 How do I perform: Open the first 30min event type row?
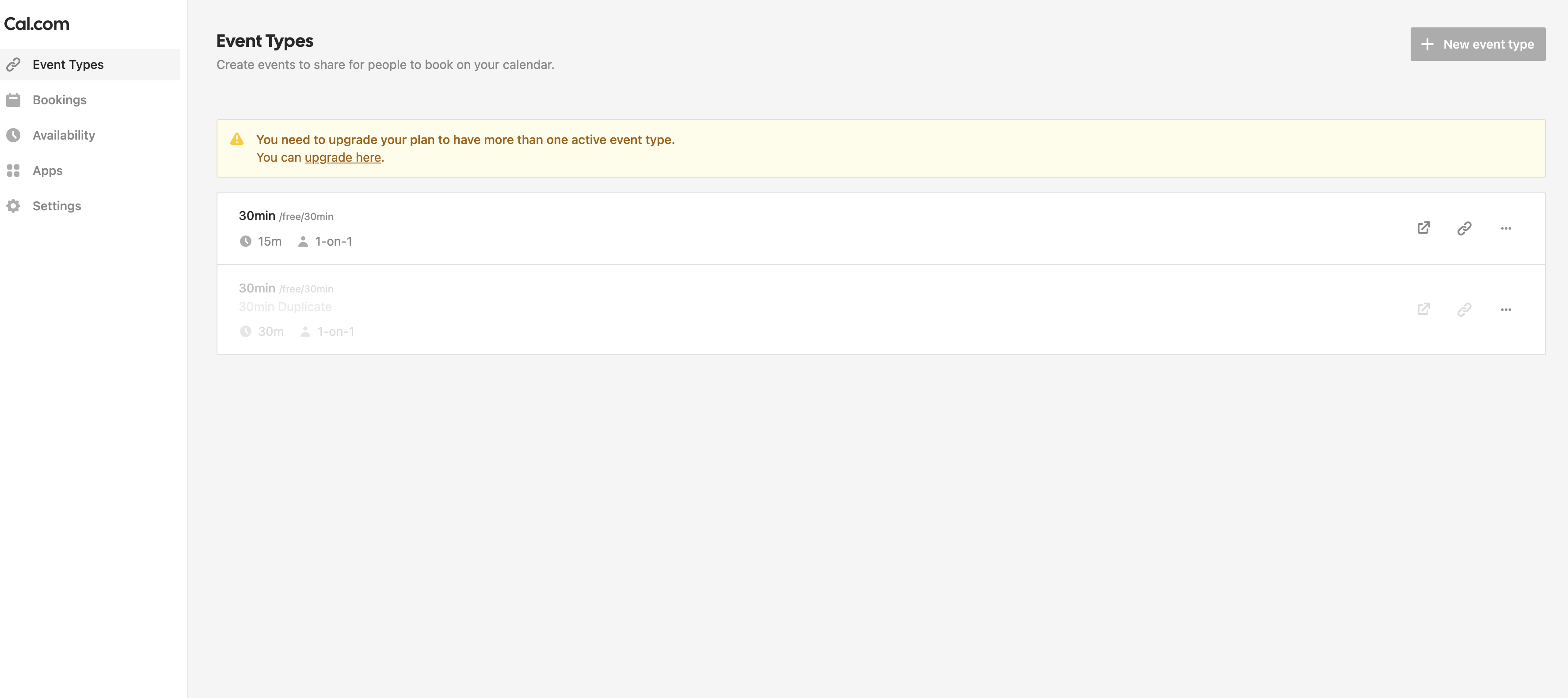257,216
